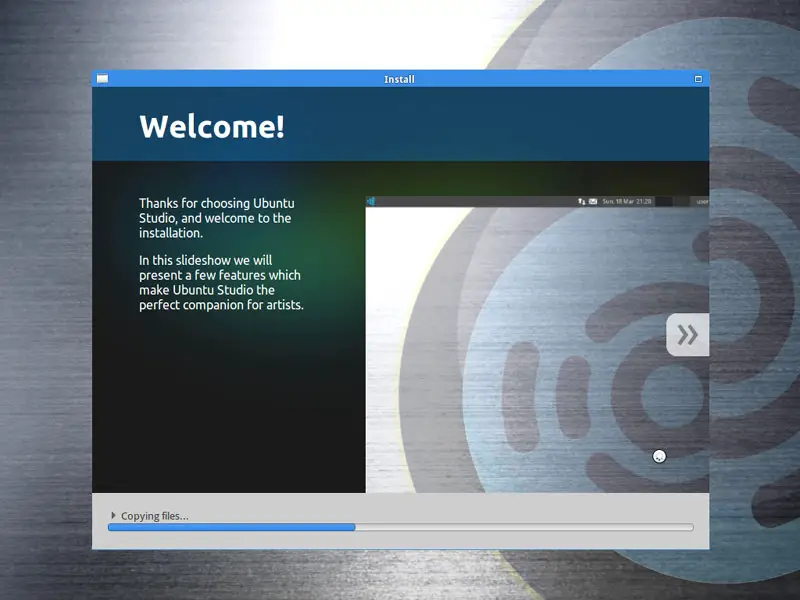Click the "Sun, 18 Mar 21:20" clock text
The width and height of the screenshot is (800, 600).
(627, 202)
